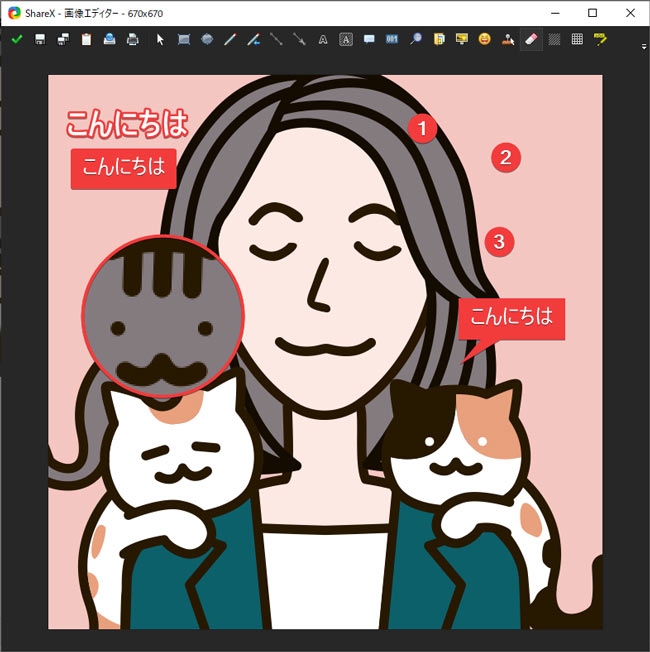This screenshot has height=652, width=650.
Task: Minimize the ShareX editor window
Action: [555, 13]
